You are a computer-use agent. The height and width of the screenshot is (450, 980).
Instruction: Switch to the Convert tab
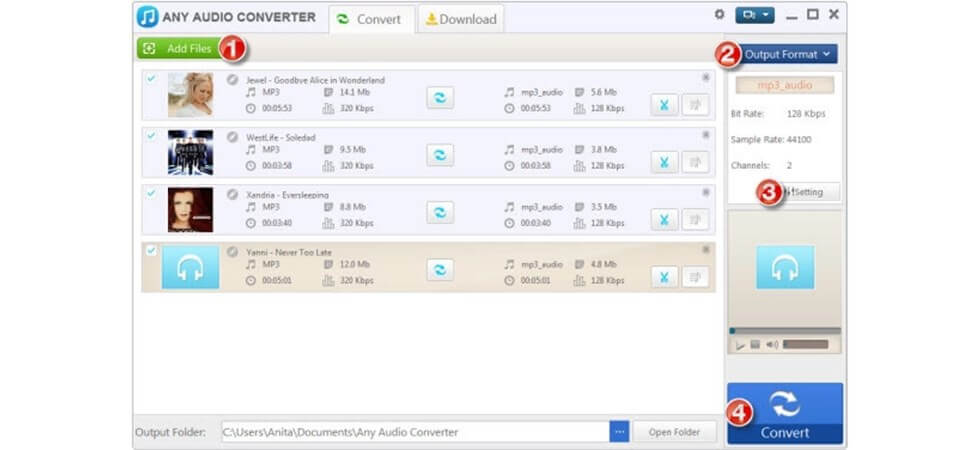[x=371, y=19]
